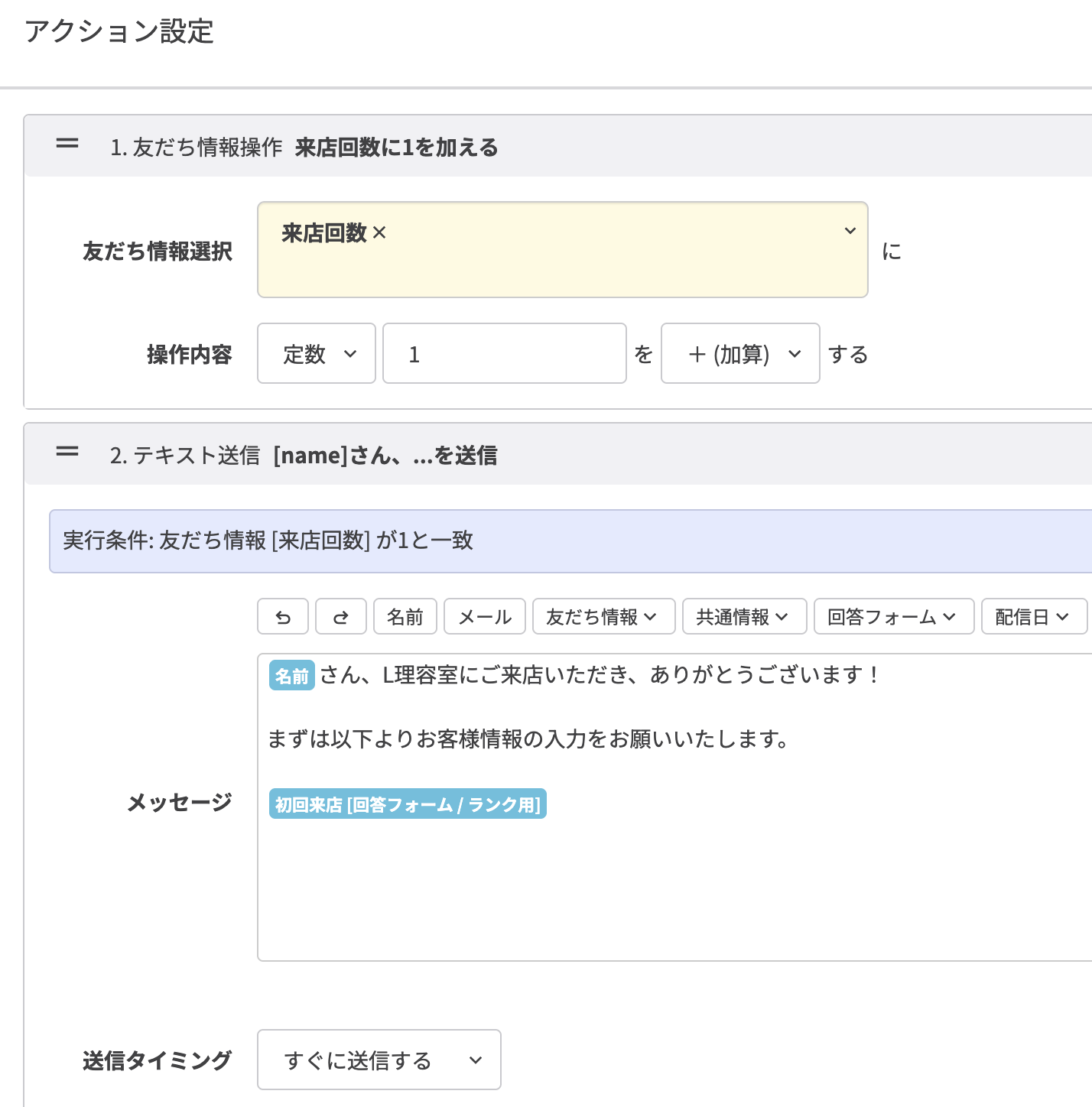Open the 回答フォーム insert dropdown
This screenshot has height=1107, width=1092.
click(893, 616)
